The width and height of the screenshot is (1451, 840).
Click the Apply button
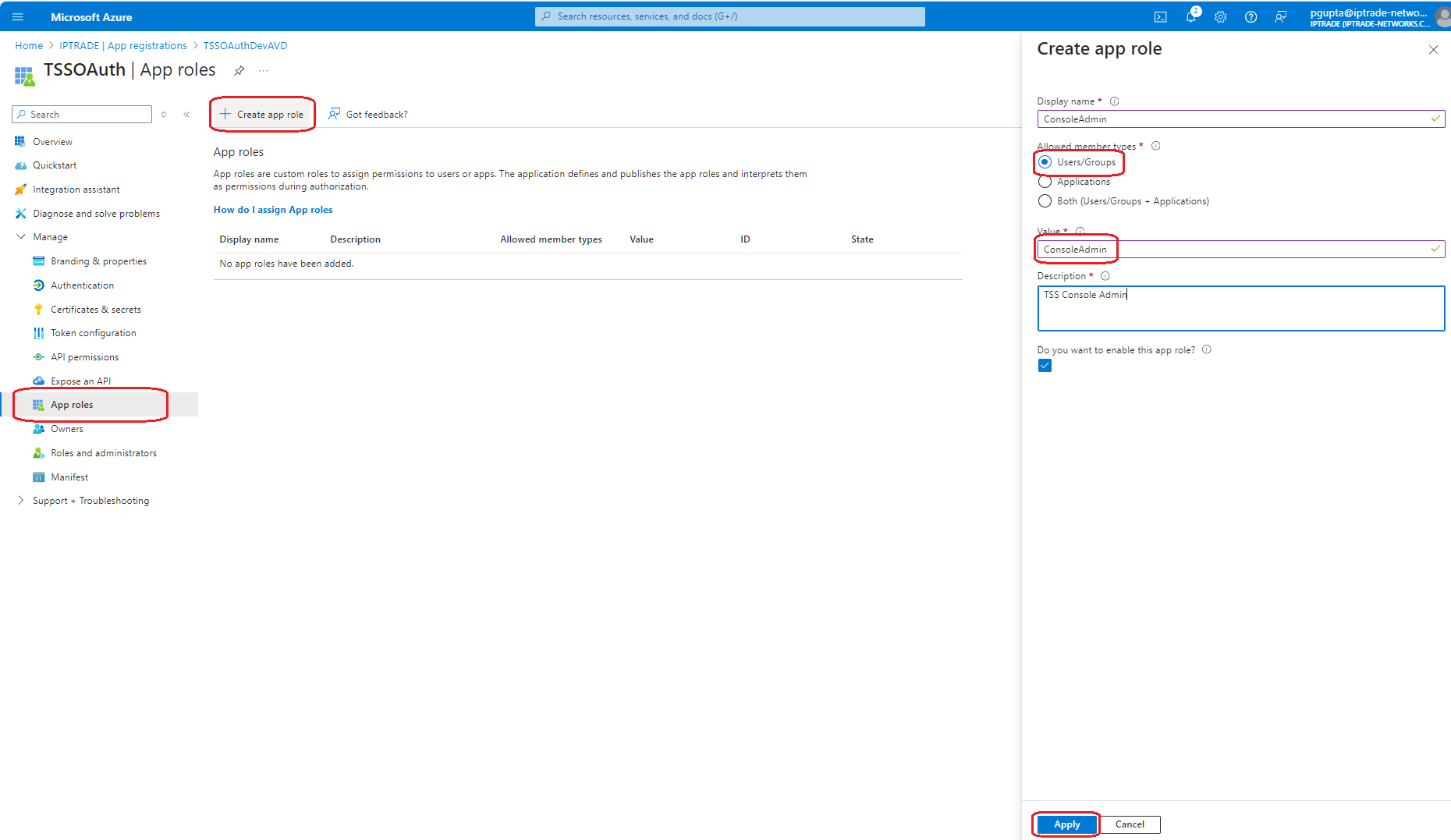coord(1066,824)
